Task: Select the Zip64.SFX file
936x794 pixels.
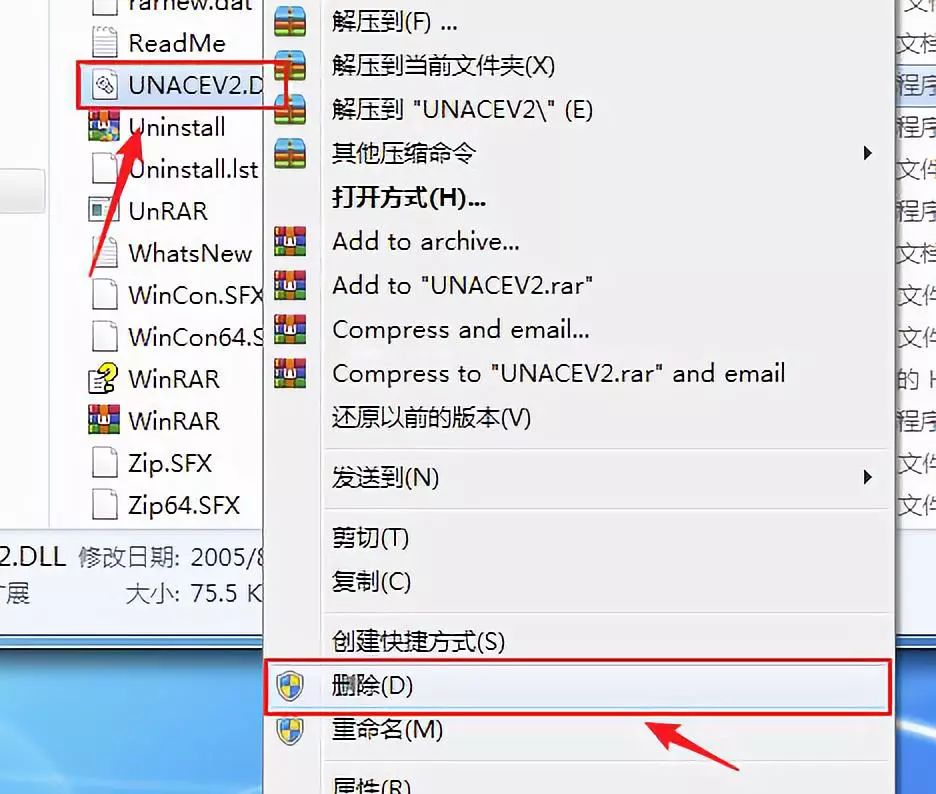Action: 166,505
